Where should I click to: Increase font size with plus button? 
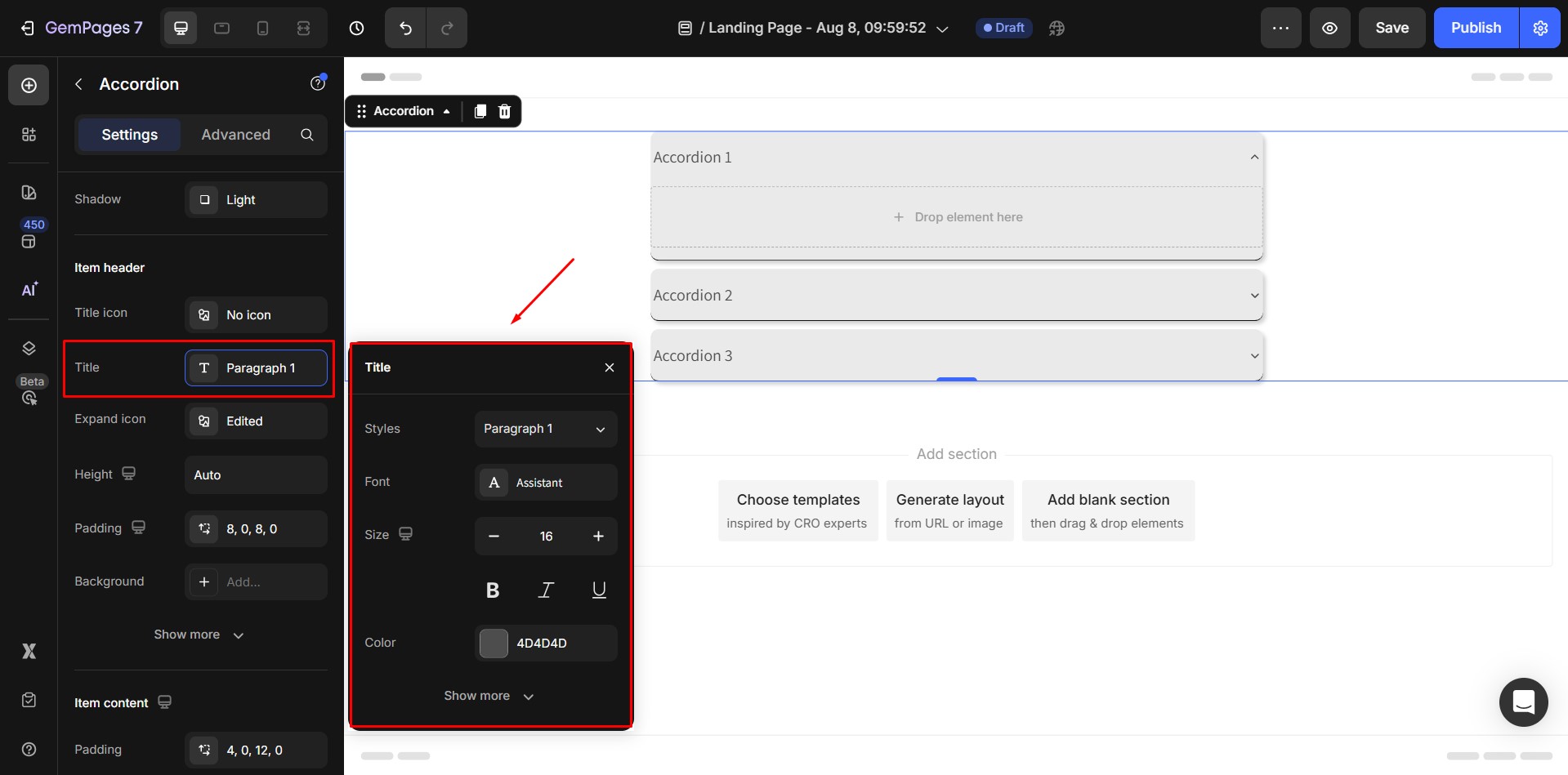click(x=598, y=537)
